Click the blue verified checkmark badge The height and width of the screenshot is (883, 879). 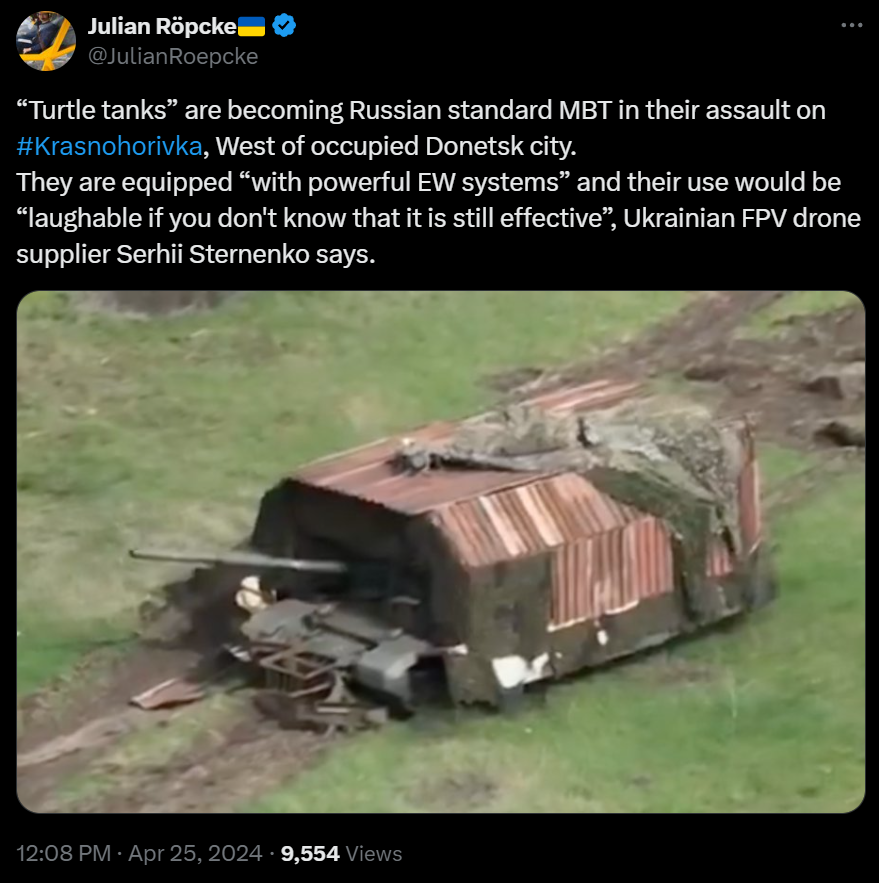pyautogui.click(x=284, y=26)
